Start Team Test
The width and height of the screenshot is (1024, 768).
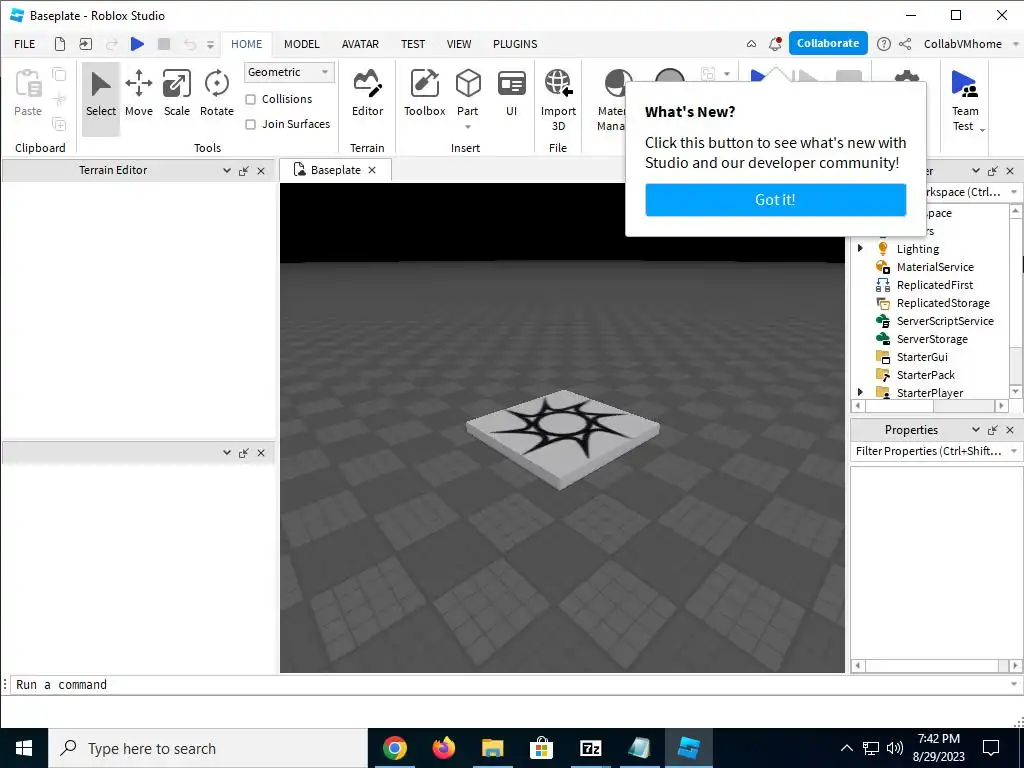click(x=964, y=93)
